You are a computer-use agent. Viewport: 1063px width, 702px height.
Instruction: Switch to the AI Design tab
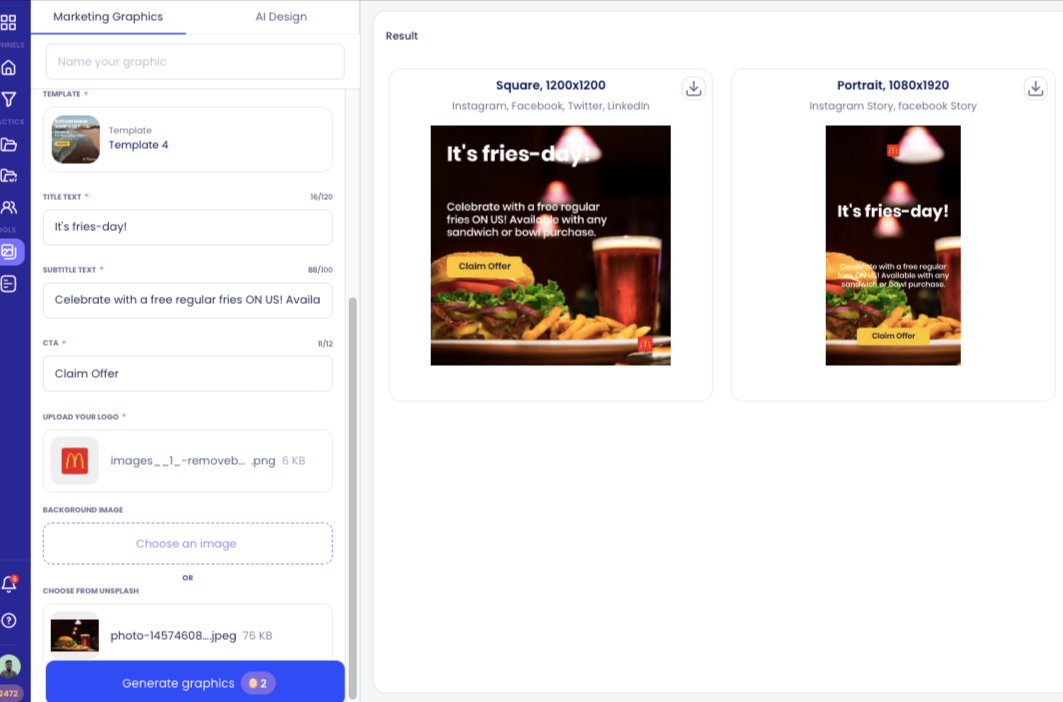281,17
